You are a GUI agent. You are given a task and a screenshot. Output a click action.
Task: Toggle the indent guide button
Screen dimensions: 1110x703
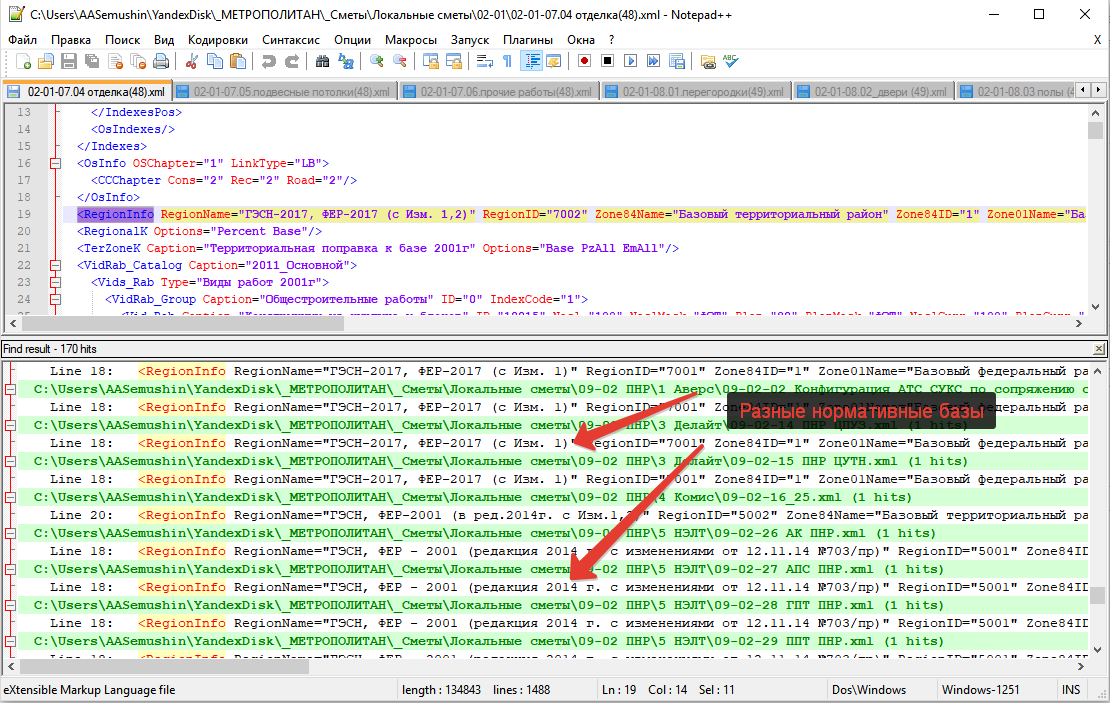(529, 62)
